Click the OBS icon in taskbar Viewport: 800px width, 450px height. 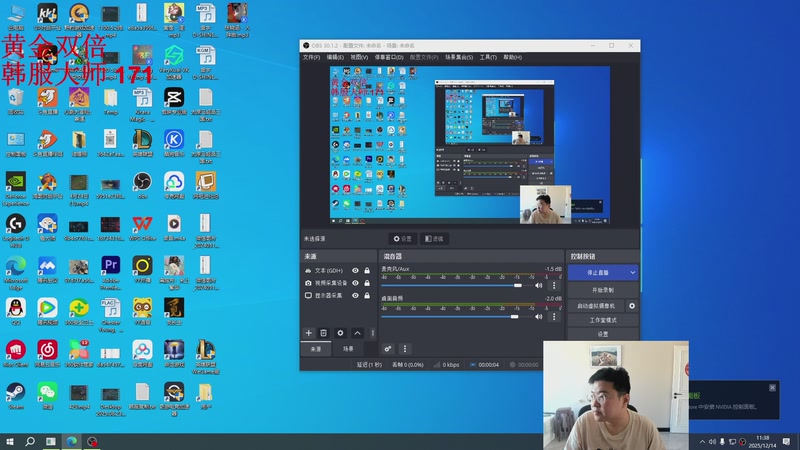coord(92,441)
